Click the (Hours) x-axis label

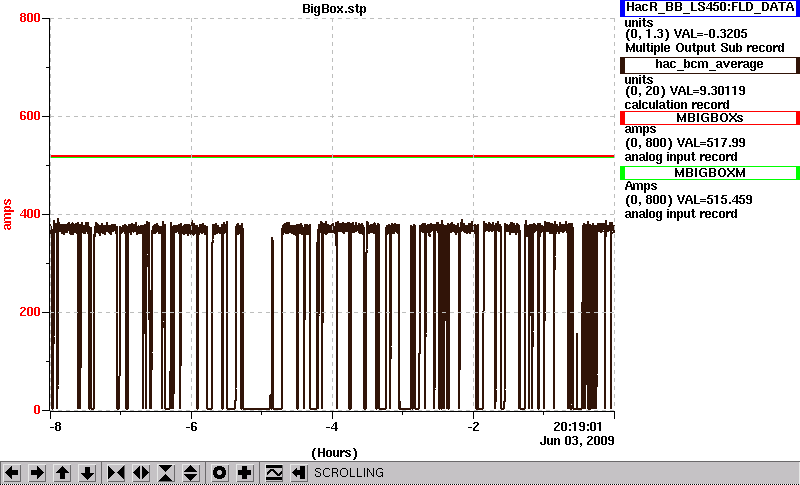click(334, 453)
